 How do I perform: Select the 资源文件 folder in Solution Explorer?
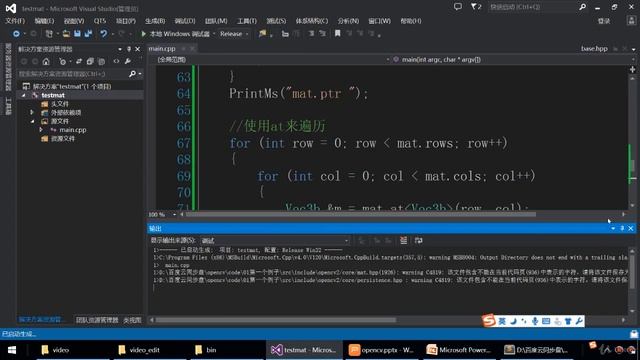[63, 138]
